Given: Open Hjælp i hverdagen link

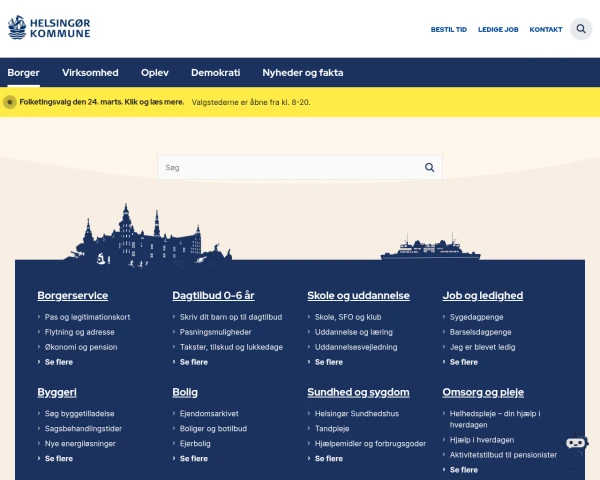Looking at the screenshot, I should (x=482, y=440).
